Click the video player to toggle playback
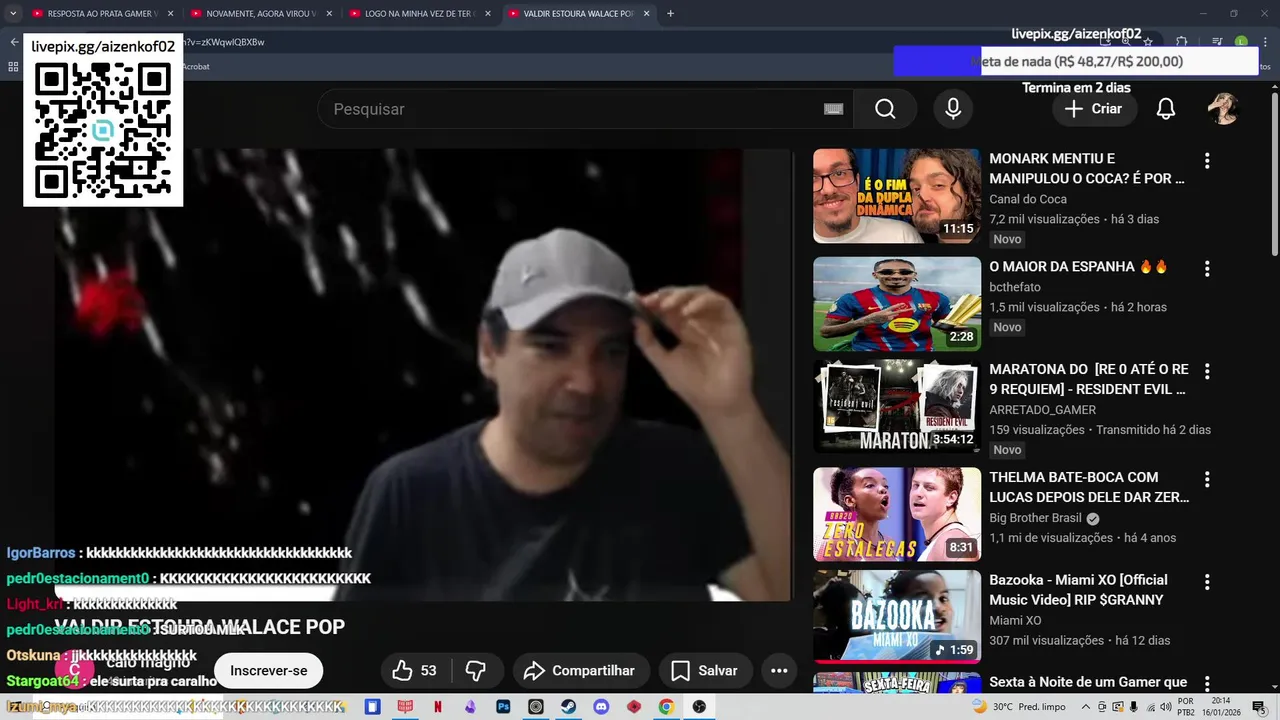 (423, 375)
